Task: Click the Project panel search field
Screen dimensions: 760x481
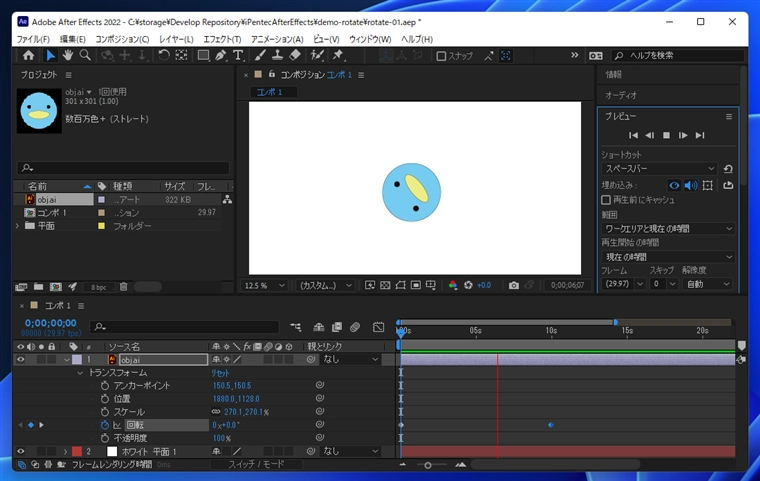Action: click(x=123, y=168)
